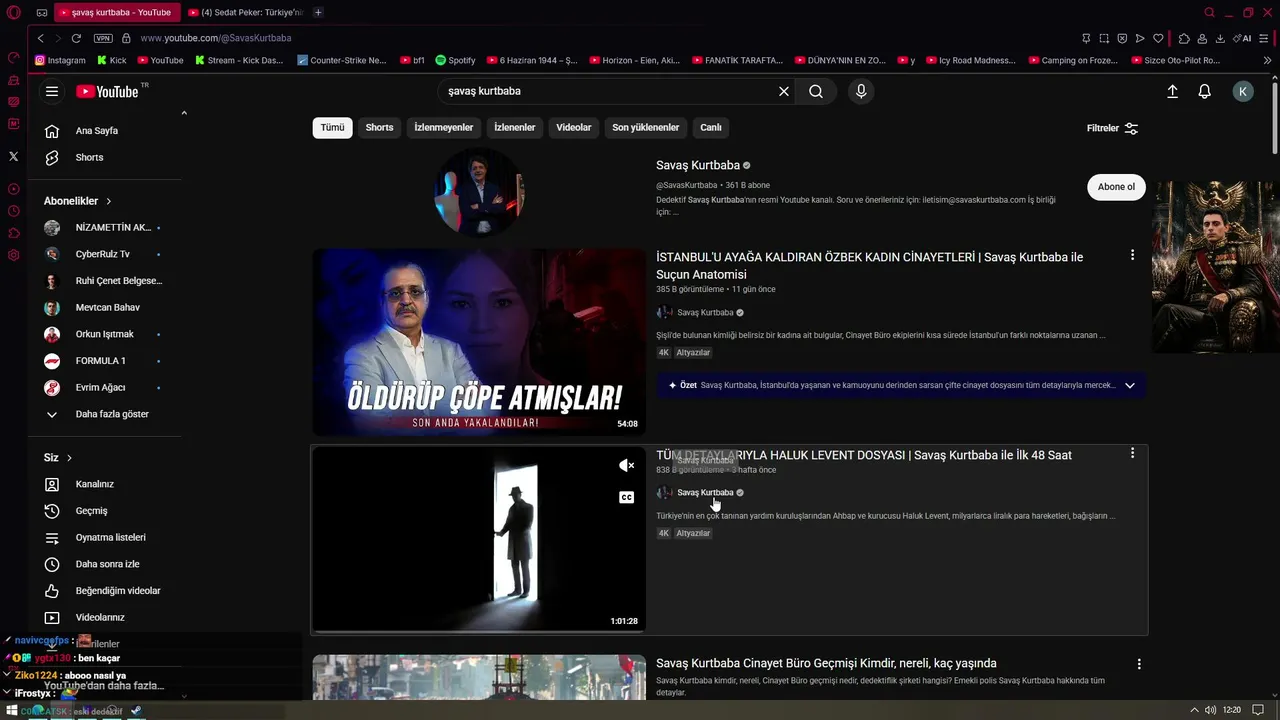Screen dimensions: 1280x720
Task: Show more bookmarks with the double chevron
Action: click(1268, 60)
